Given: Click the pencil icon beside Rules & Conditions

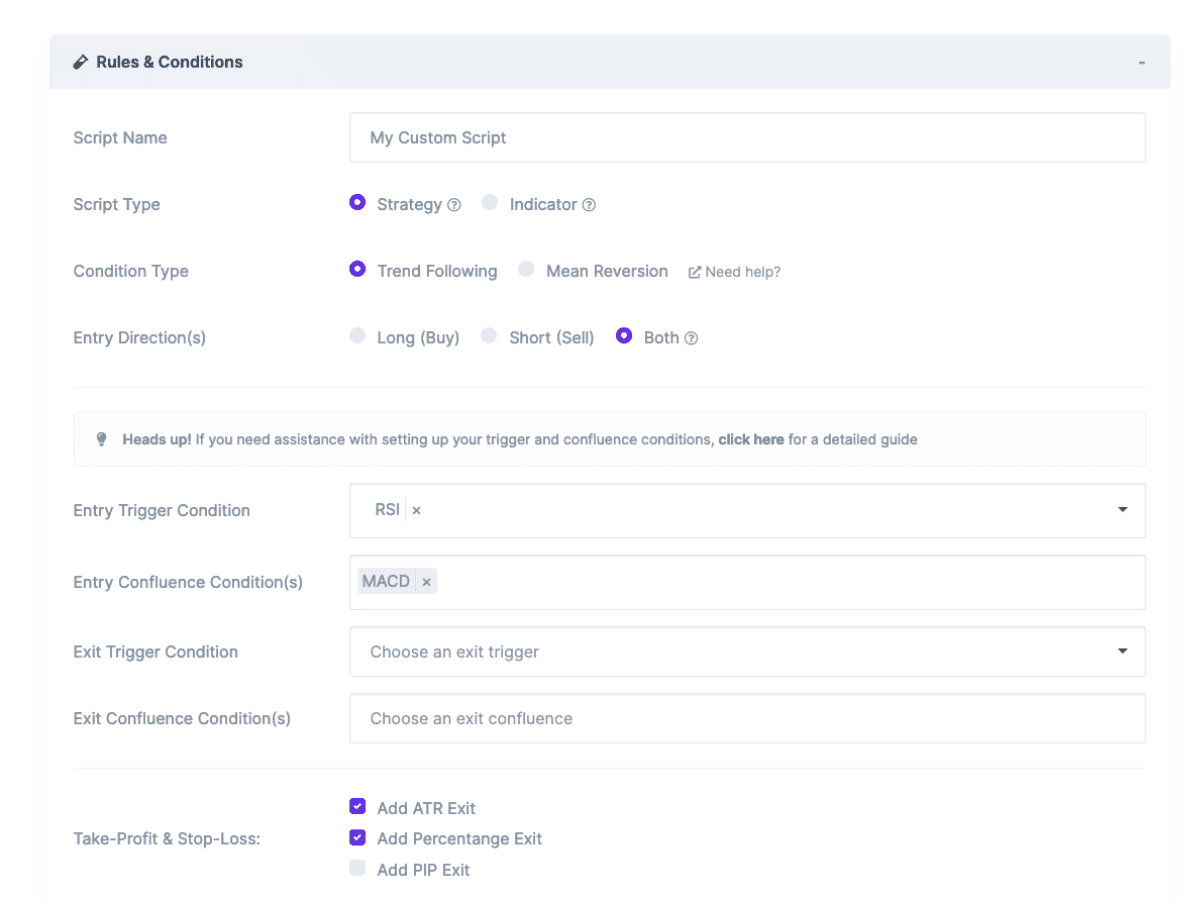Looking at the screenshot, I should point(81,62).
